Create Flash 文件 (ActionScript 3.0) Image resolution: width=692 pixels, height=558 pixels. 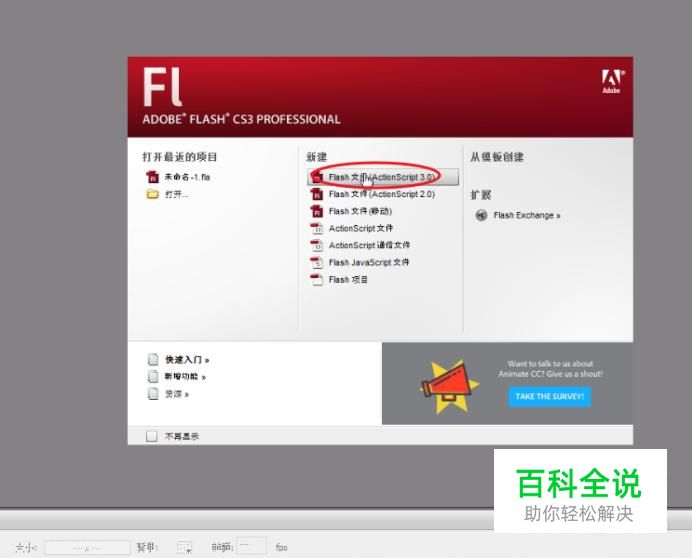(383, 177)
